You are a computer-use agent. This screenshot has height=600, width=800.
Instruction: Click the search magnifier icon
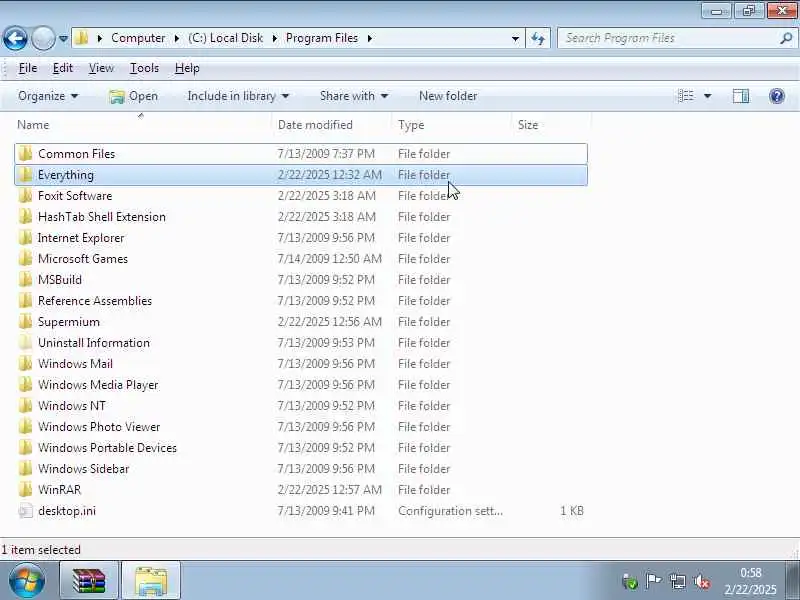coord(786,38)
